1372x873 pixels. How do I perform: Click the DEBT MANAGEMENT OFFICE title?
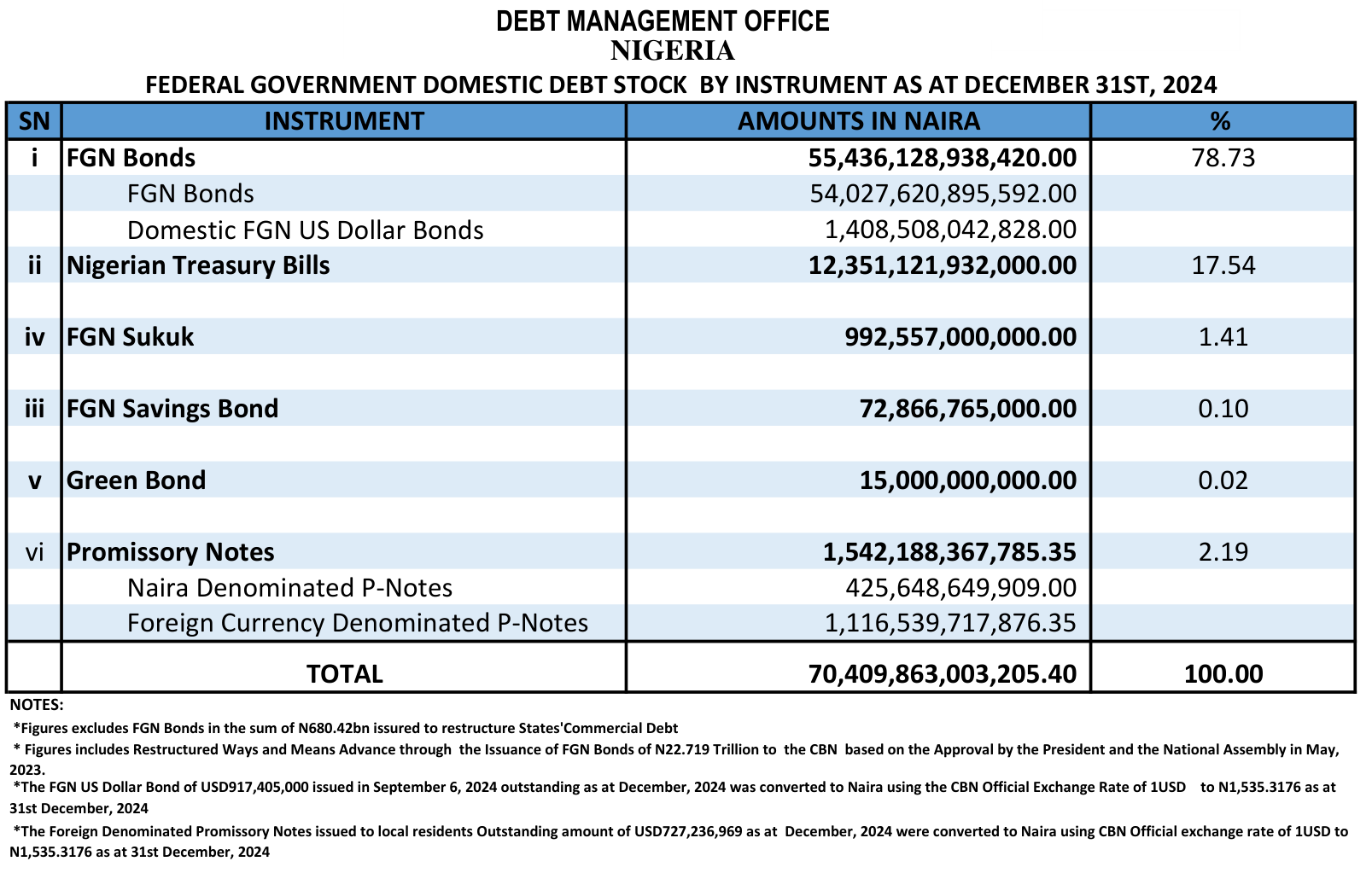[x=663, y=20]
